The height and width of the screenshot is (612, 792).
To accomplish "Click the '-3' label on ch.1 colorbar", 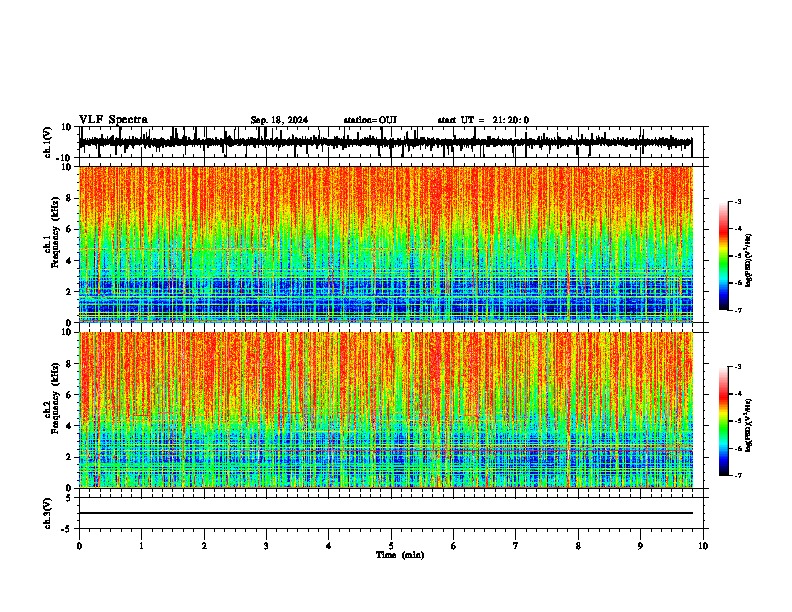I will [737, 201].
